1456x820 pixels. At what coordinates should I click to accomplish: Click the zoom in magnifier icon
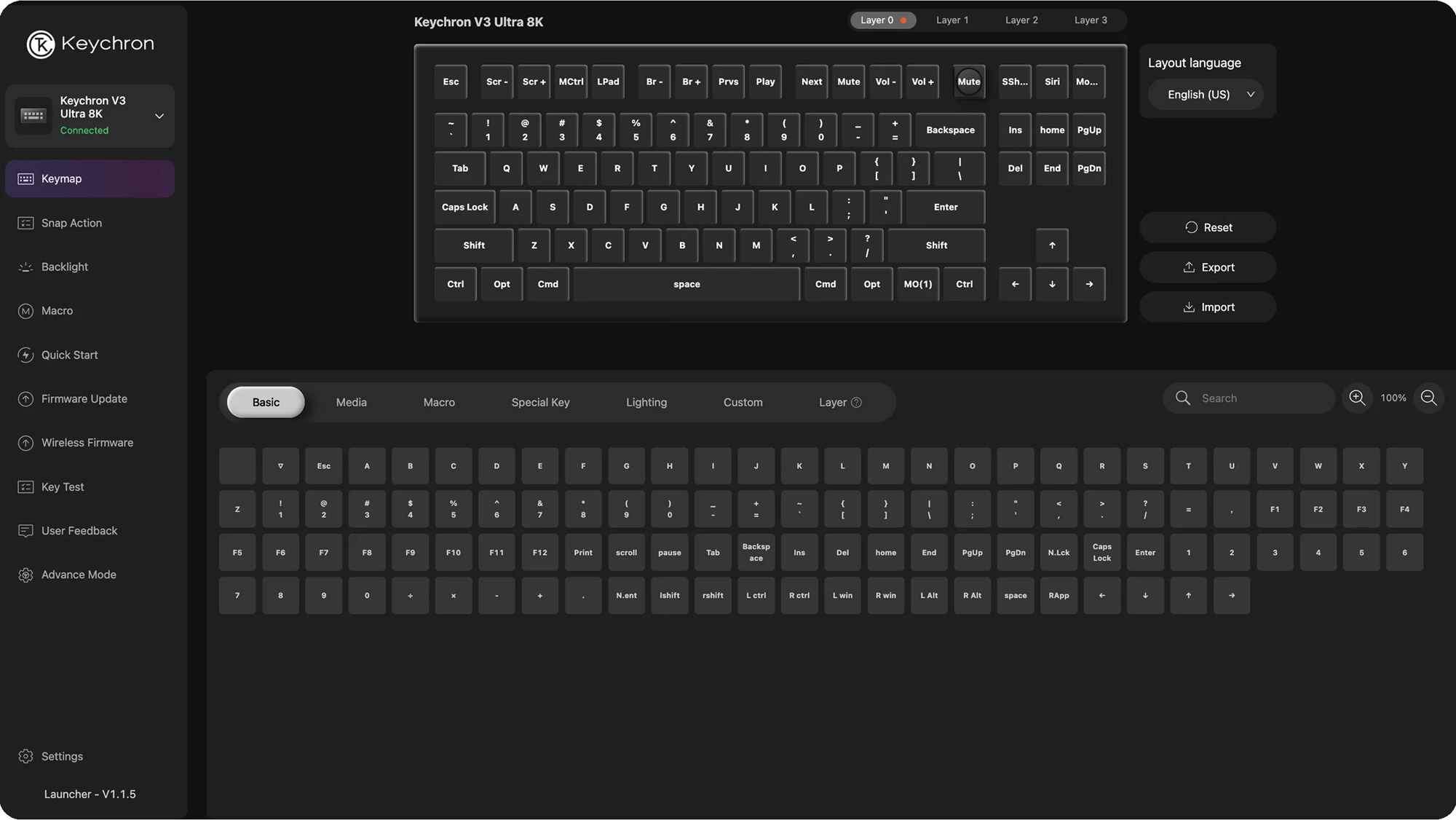pyautogui.click(x=1357, y=398)
